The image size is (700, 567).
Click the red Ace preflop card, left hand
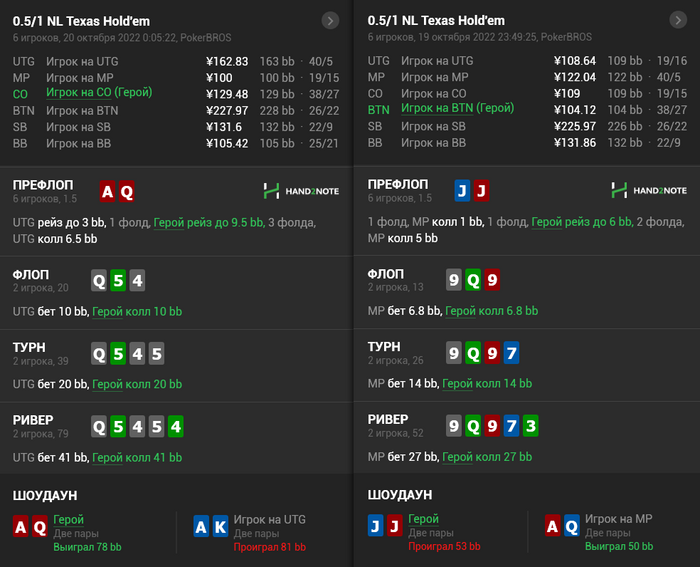[107, 192]
